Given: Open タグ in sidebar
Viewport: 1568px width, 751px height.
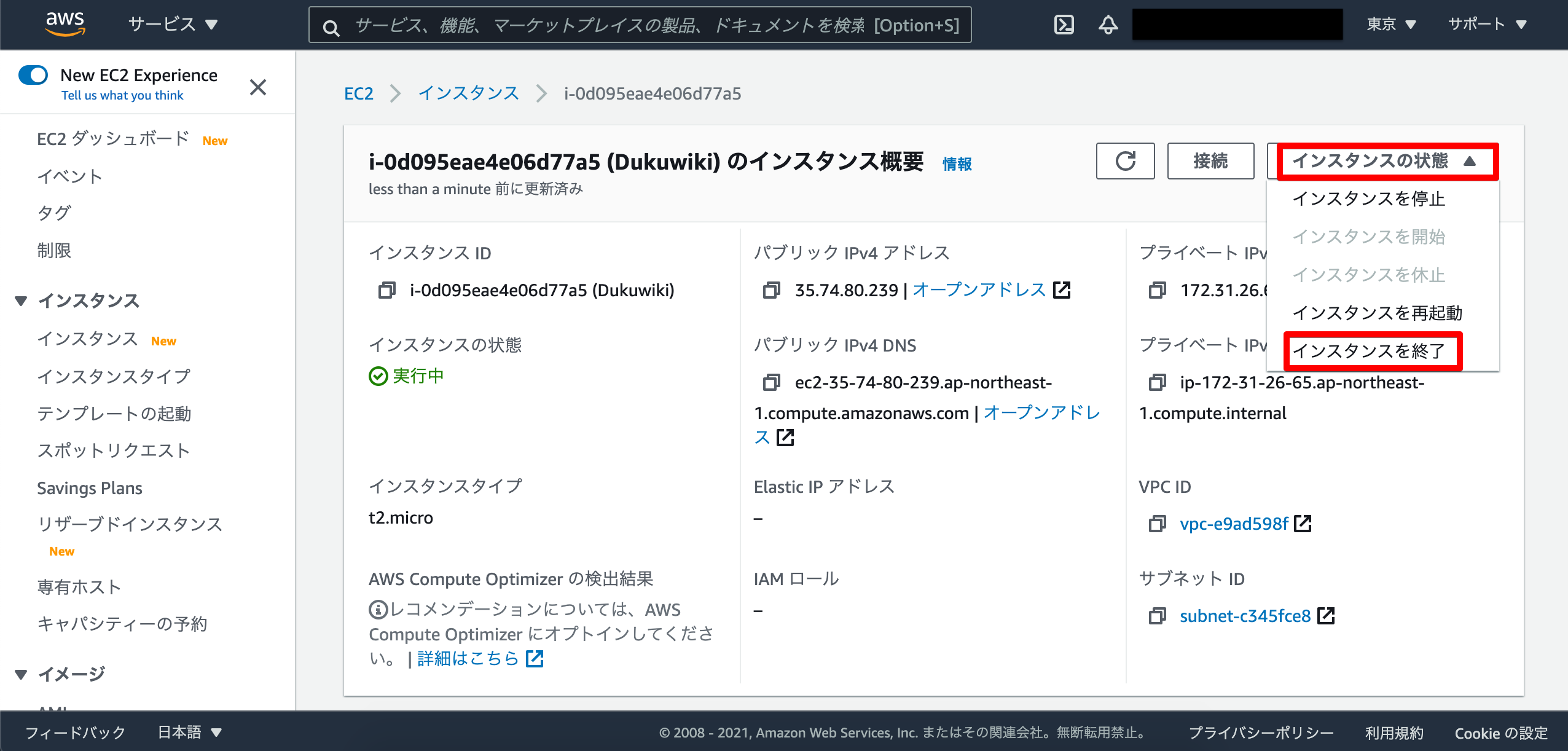Looking at the screenshot, I should point(55,213).
